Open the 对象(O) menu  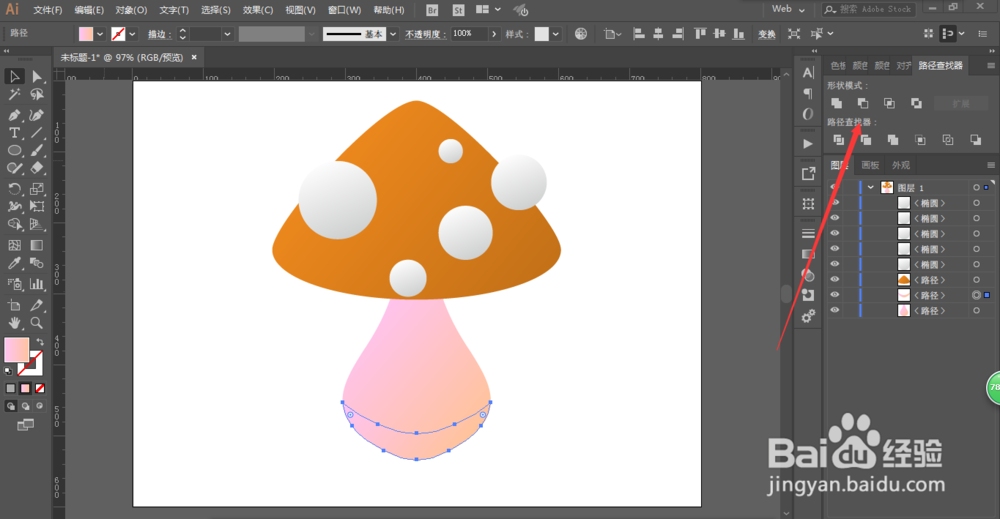tap(131, 10)
